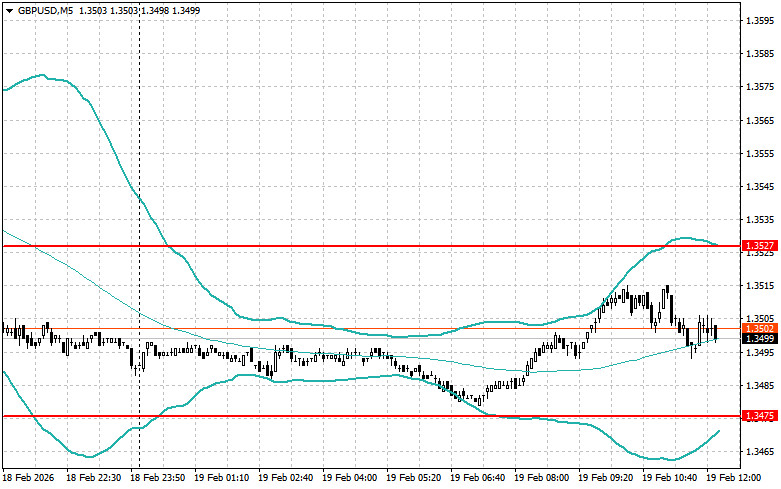Click the 19 Feb 02:40 time label
781x489 pixels.
coord(285,478)
